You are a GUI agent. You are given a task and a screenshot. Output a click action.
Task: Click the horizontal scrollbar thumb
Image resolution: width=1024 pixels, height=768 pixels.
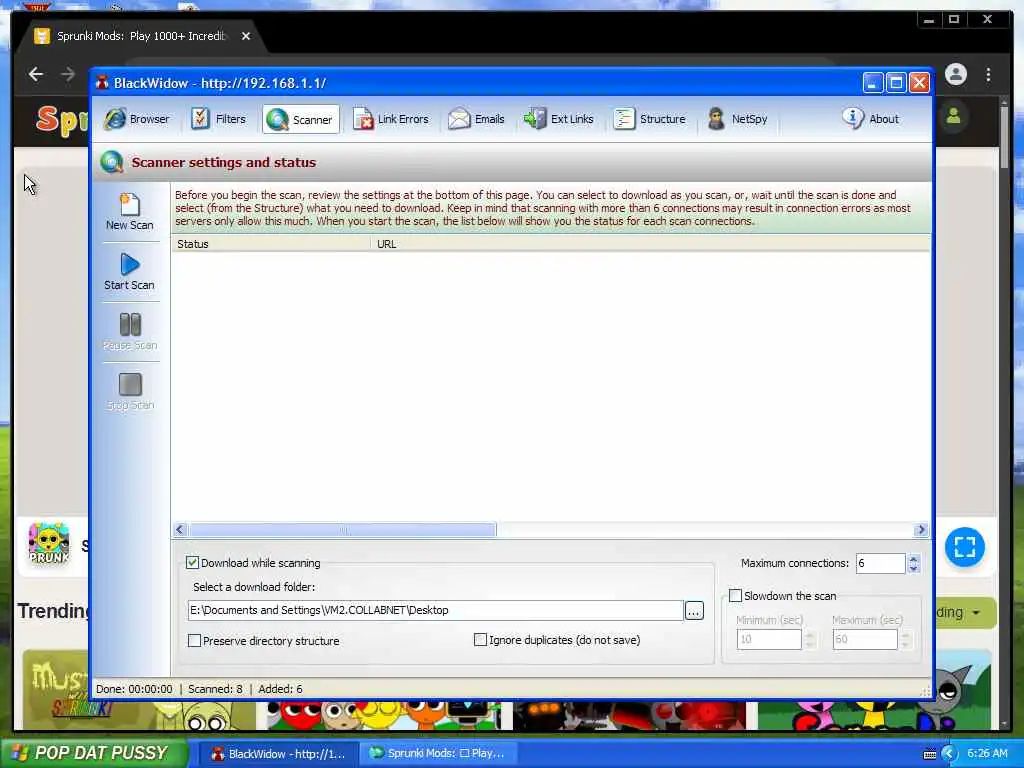[x=343, y=530]
